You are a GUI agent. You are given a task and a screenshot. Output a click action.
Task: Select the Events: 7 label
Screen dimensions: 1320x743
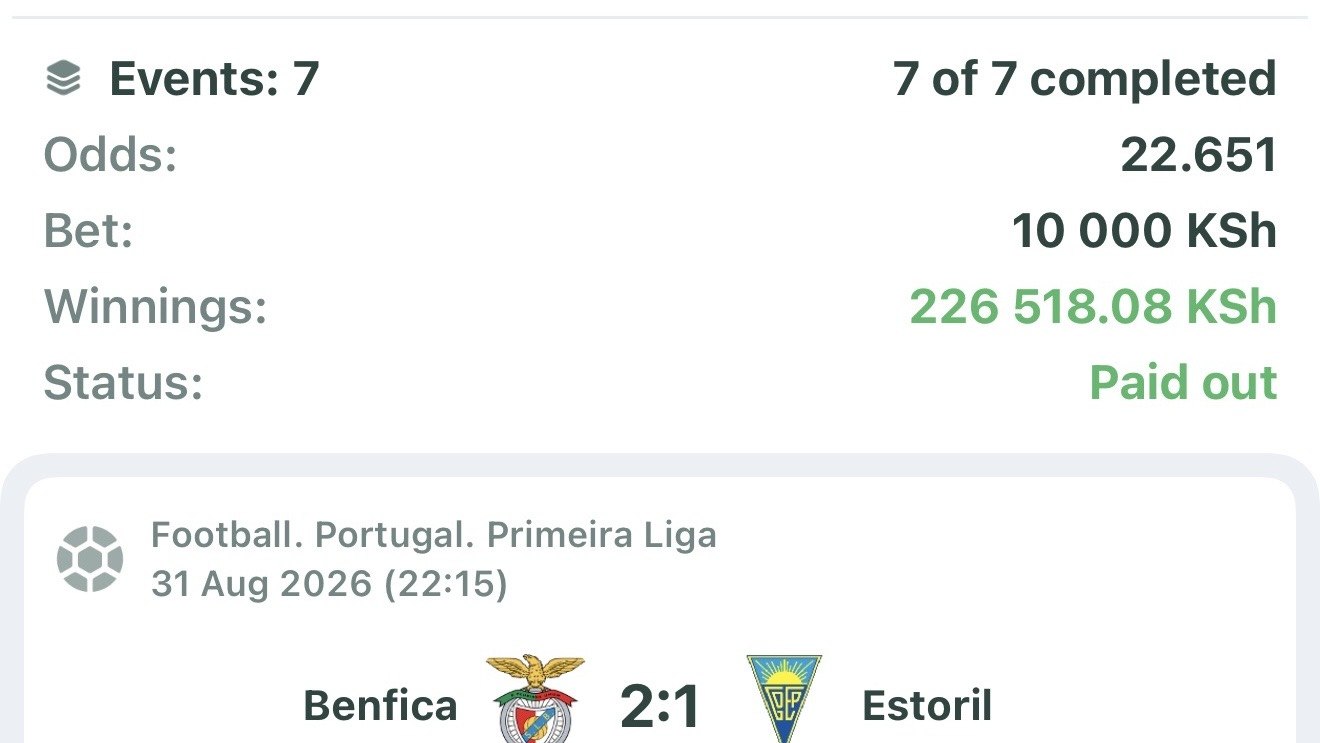point(214,79)
